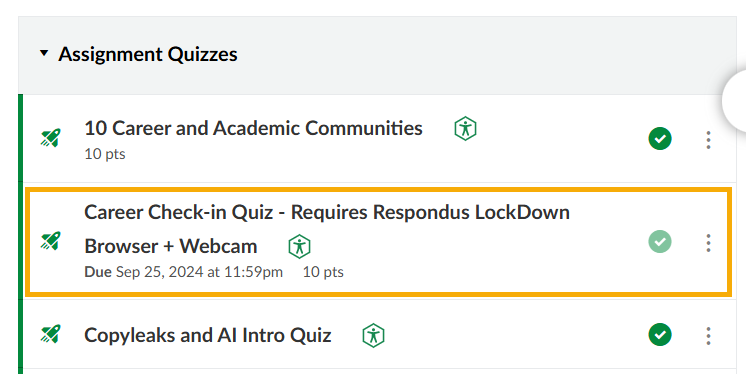Click rocket icon beside Career Check-in Quiz
This screenshot has height=374, width=746.
(50, 241)
